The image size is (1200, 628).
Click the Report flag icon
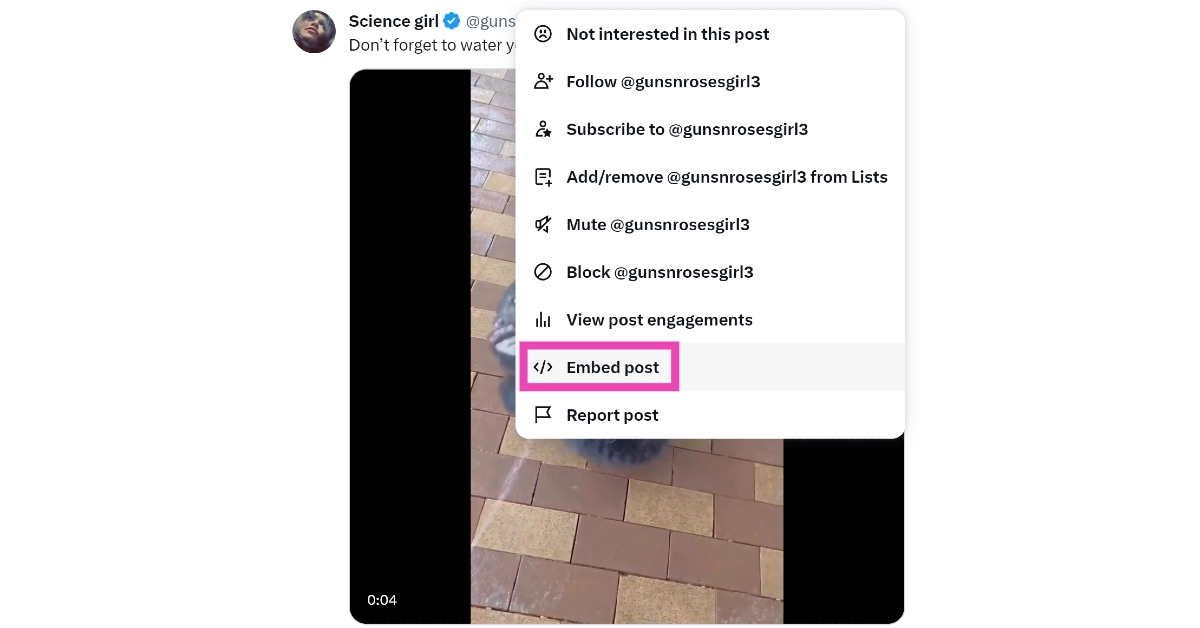pyautogui.click(x=543, y=415)
